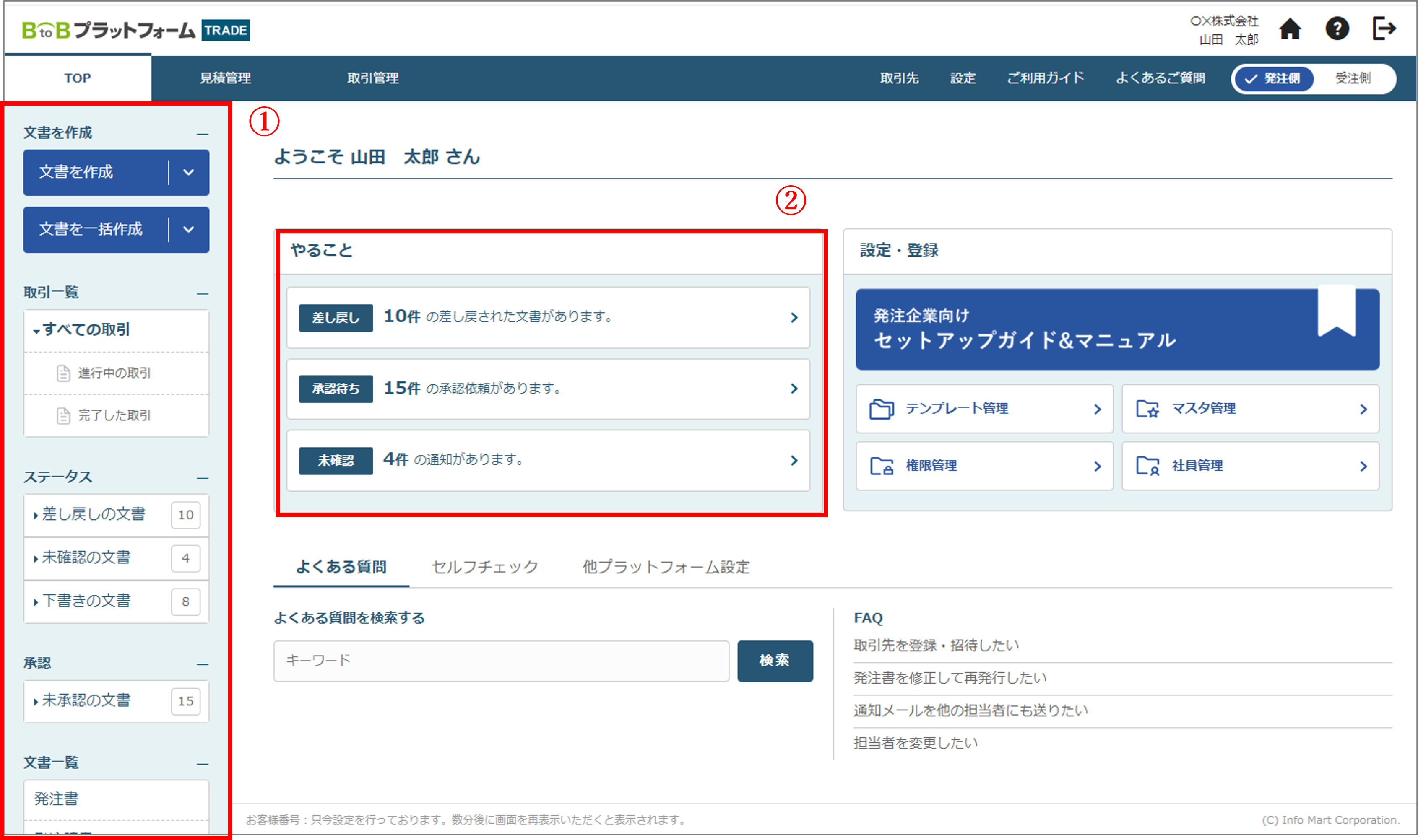This screenshot has width=1418, height=840.
Task: Collapse the すべての取引 tree node
Action: [x=37, y=331]
